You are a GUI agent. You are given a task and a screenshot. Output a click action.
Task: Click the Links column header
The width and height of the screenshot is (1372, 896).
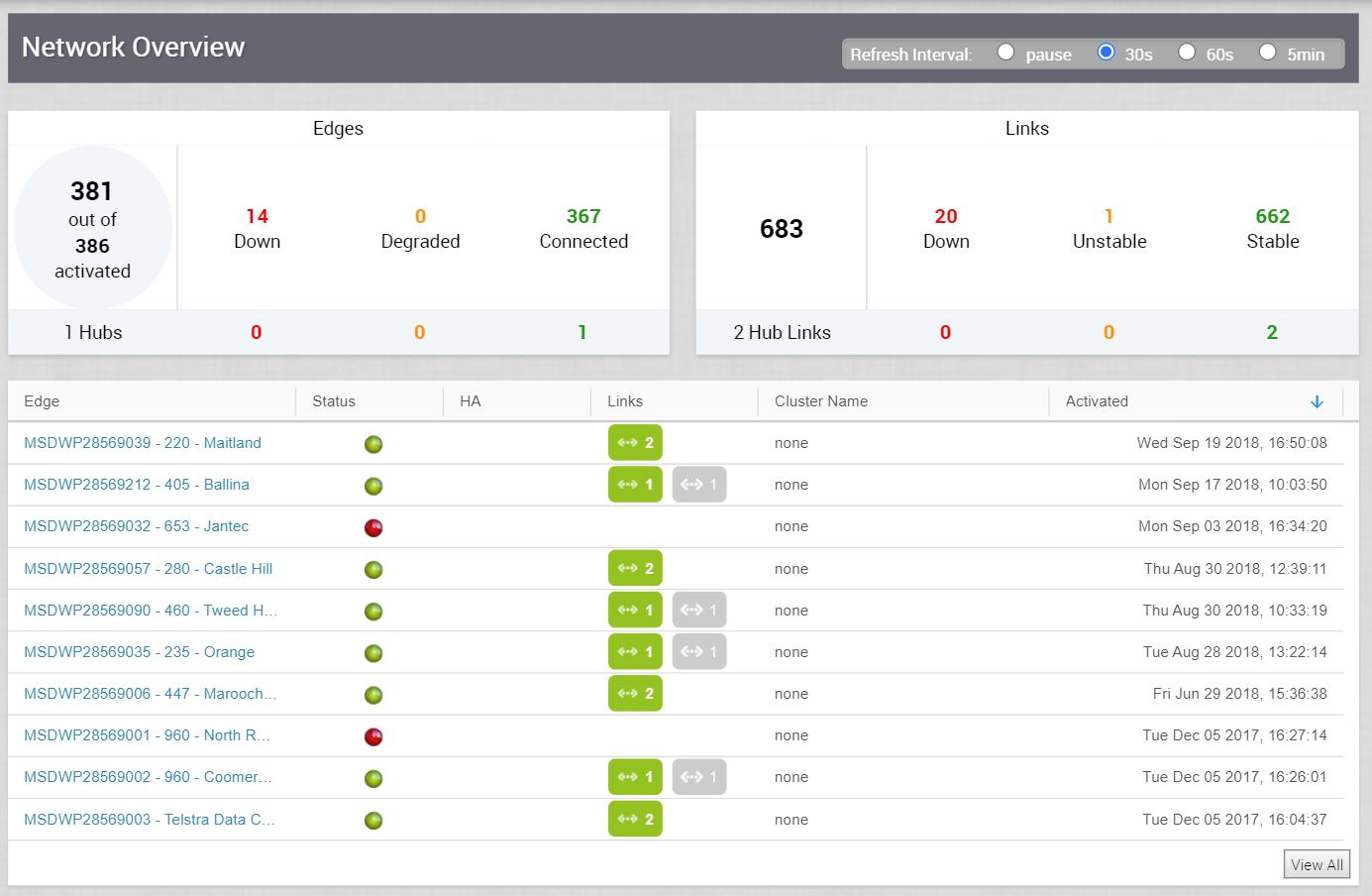pos(625,401)
